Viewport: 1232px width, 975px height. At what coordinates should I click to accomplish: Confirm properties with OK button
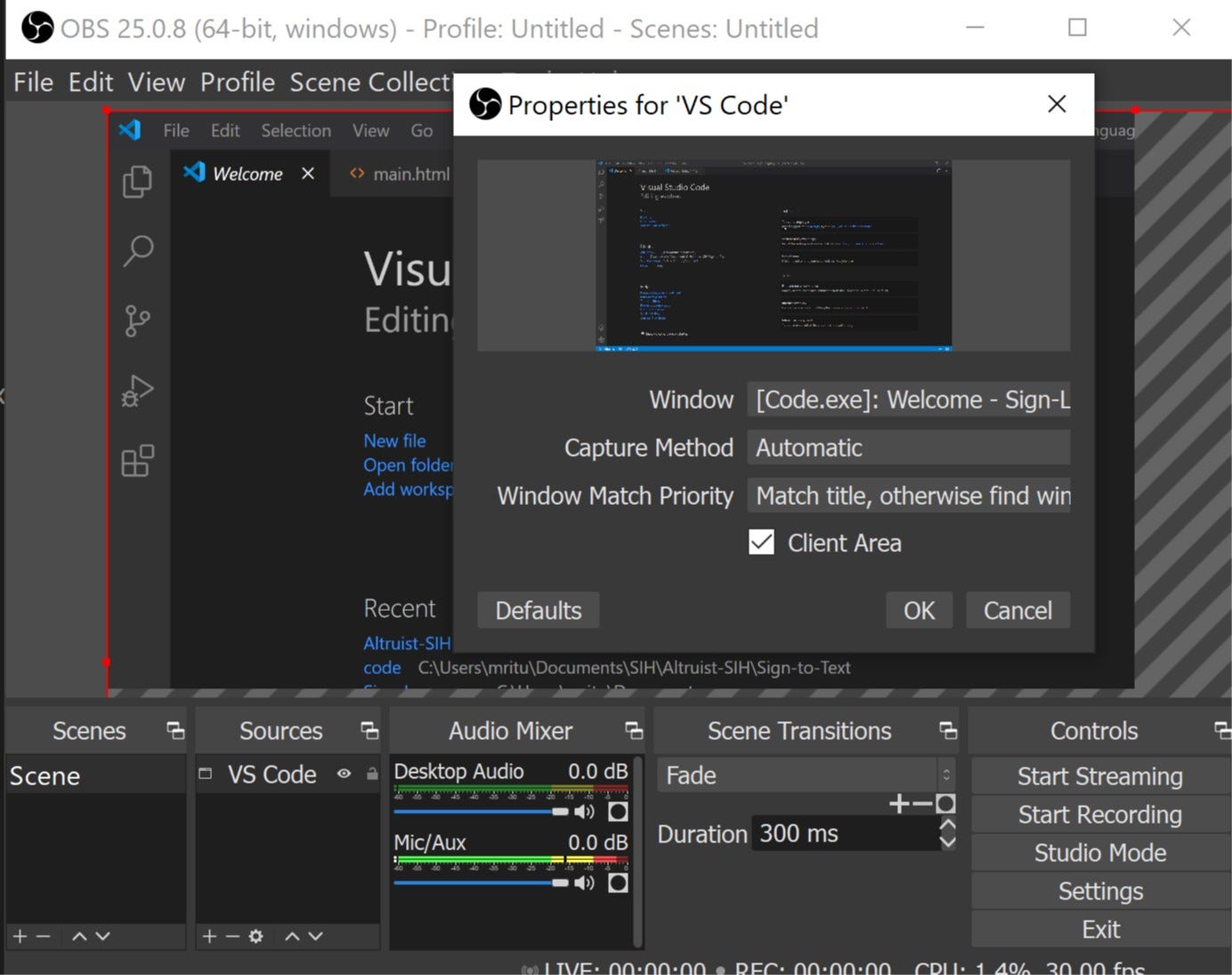click(x=920, y=610)
